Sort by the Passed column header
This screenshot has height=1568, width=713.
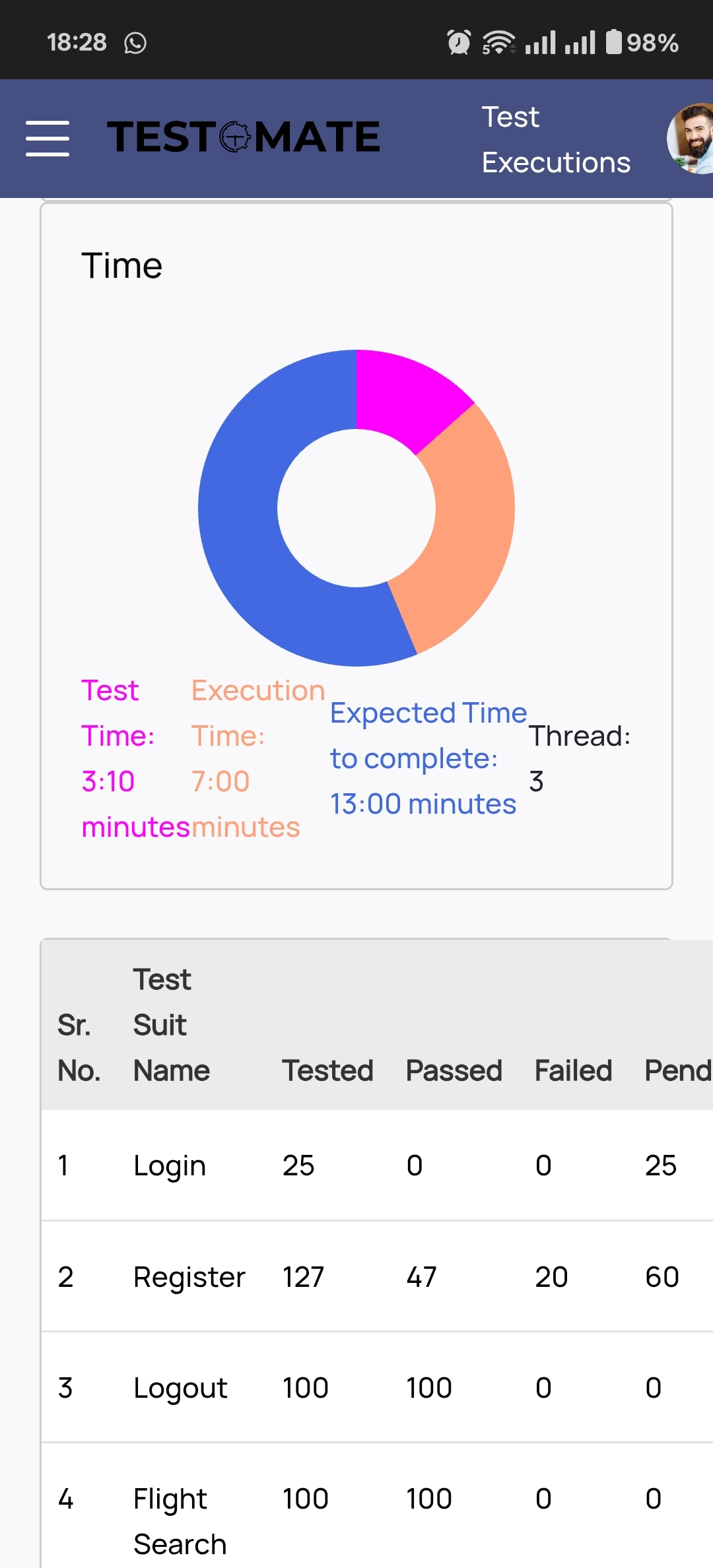[454, 1070]
